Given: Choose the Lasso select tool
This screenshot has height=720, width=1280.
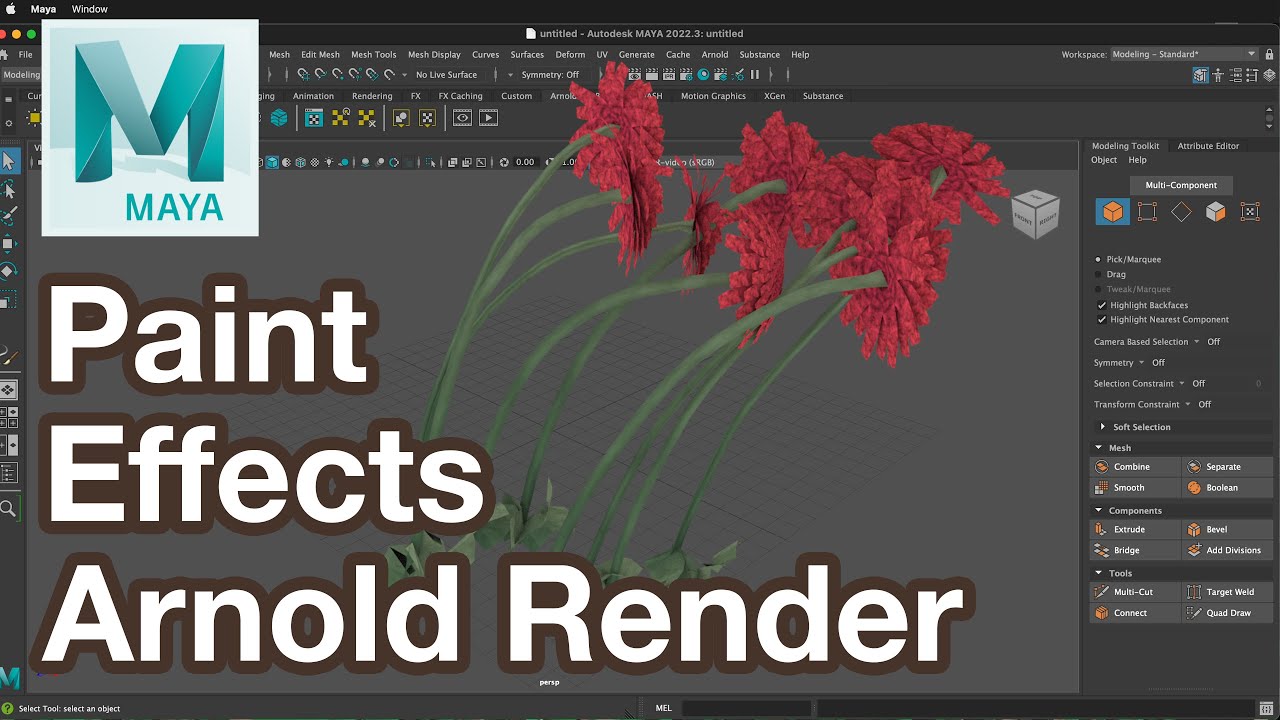Looking at the screenshot, I should pos(9,188).
